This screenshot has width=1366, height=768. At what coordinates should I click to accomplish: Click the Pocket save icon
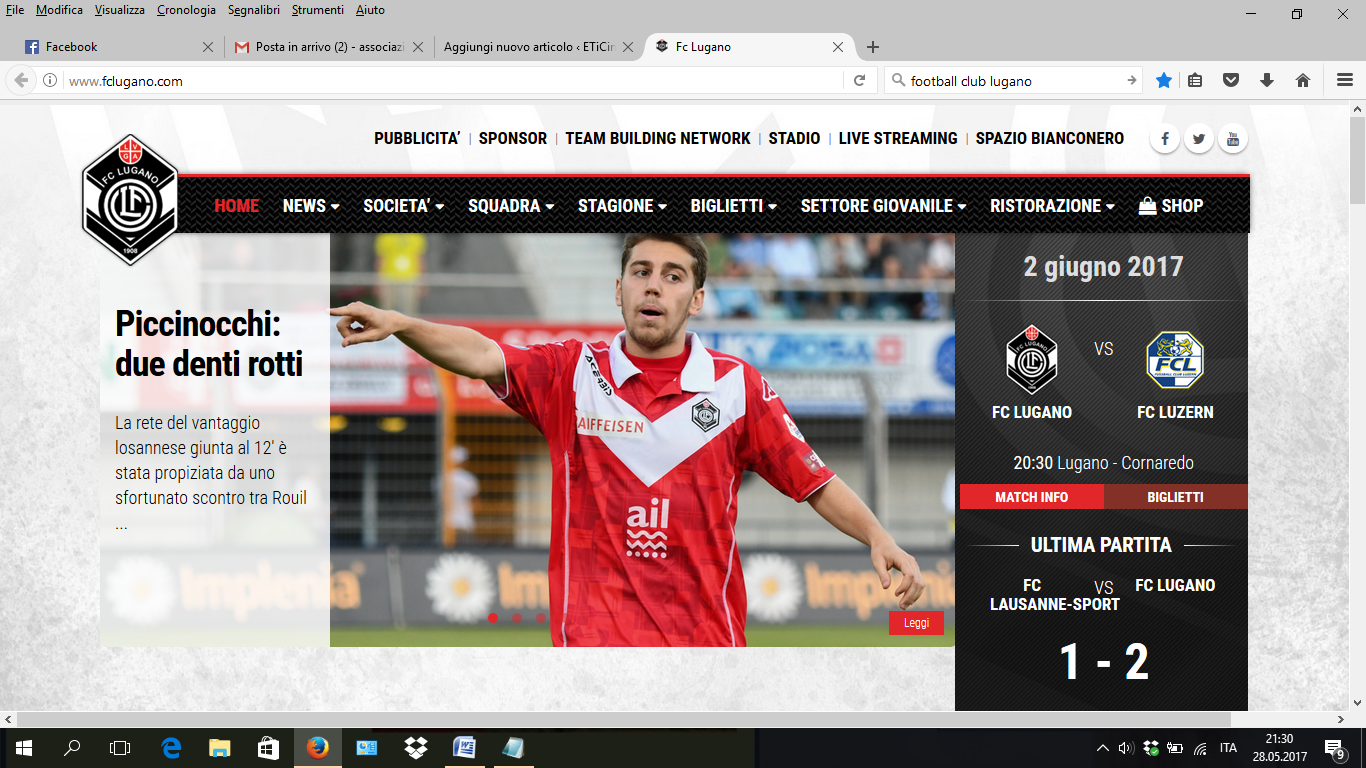pos(1232,81)
